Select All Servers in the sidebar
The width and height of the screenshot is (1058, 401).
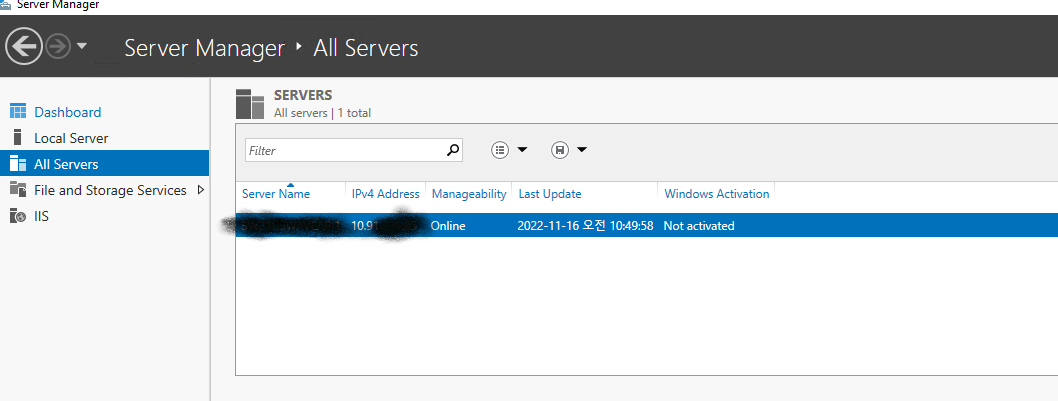pyautogui.click(x=66, y=164)
